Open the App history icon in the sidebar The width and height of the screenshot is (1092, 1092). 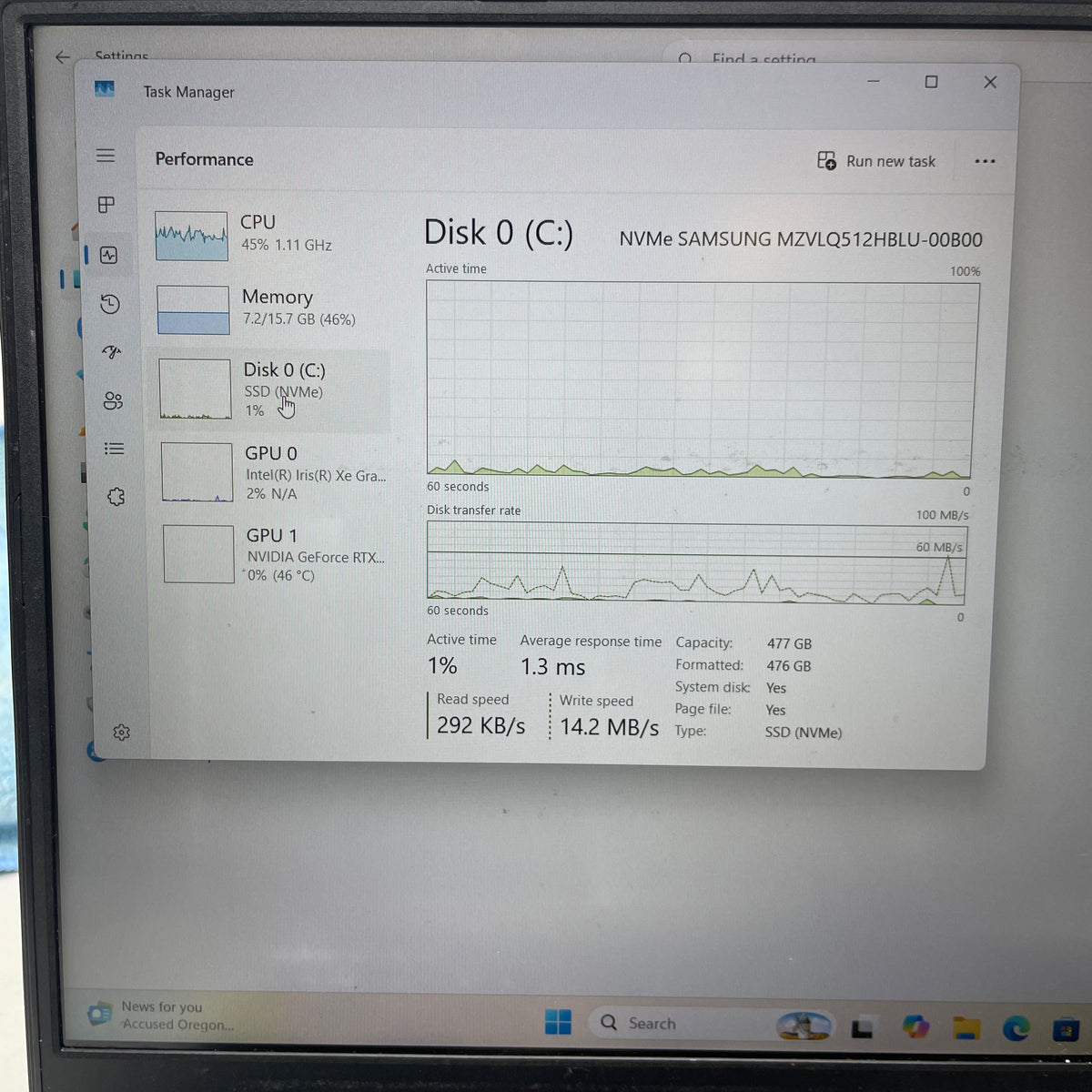(110, 304)
